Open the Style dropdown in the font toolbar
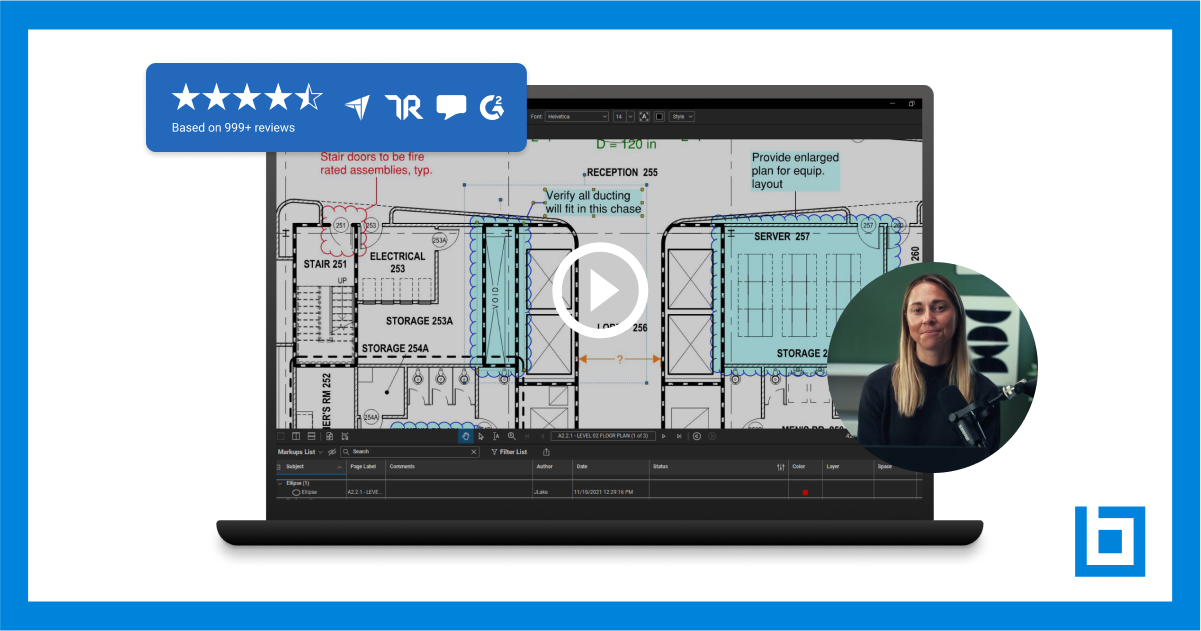1201x631 pixels. click(x=682, y=116)
